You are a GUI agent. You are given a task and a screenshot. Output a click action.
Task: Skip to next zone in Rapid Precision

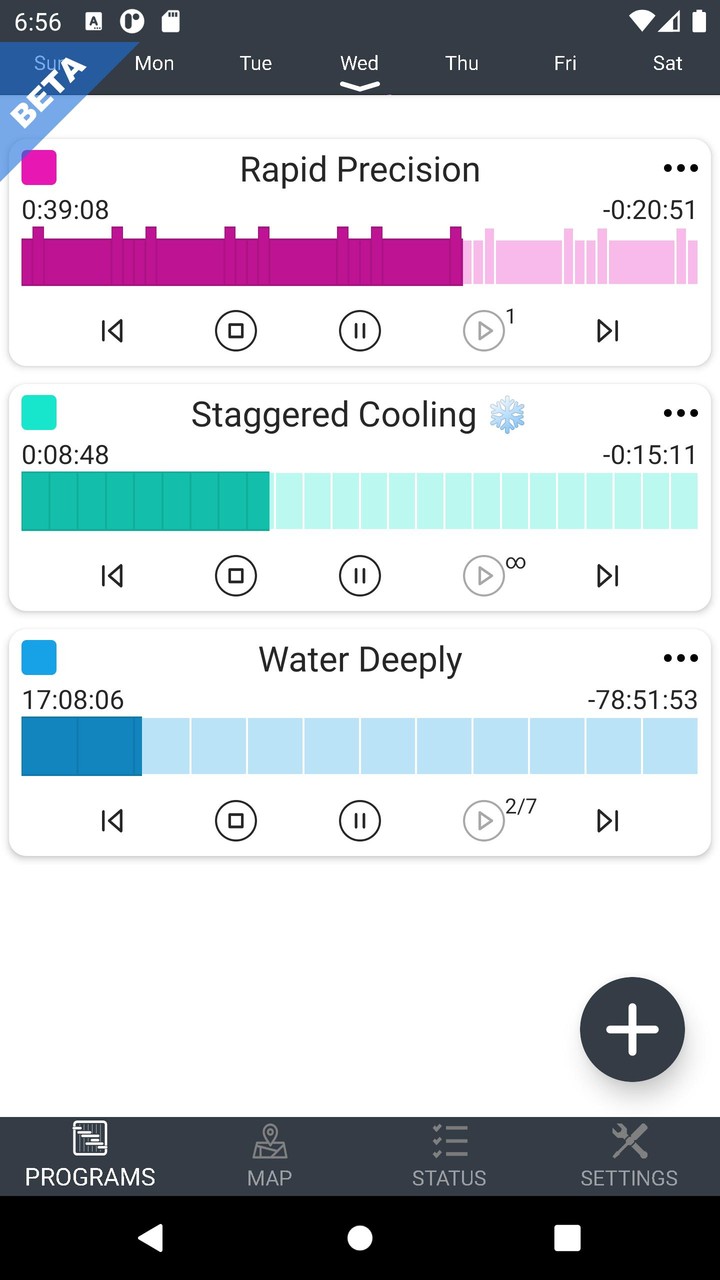coord(607,330)
